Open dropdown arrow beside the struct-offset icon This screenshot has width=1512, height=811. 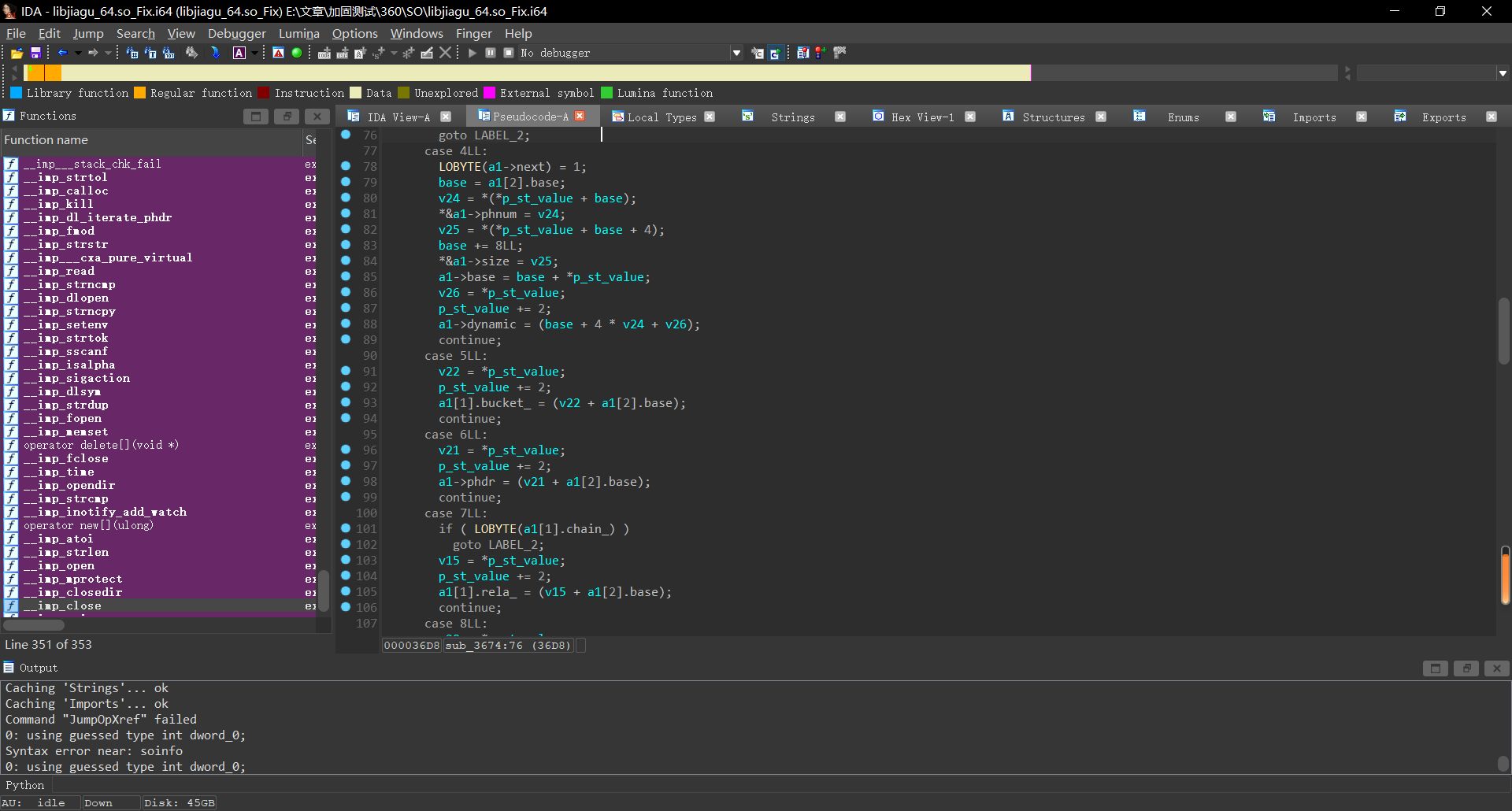(x=394, y=53)
